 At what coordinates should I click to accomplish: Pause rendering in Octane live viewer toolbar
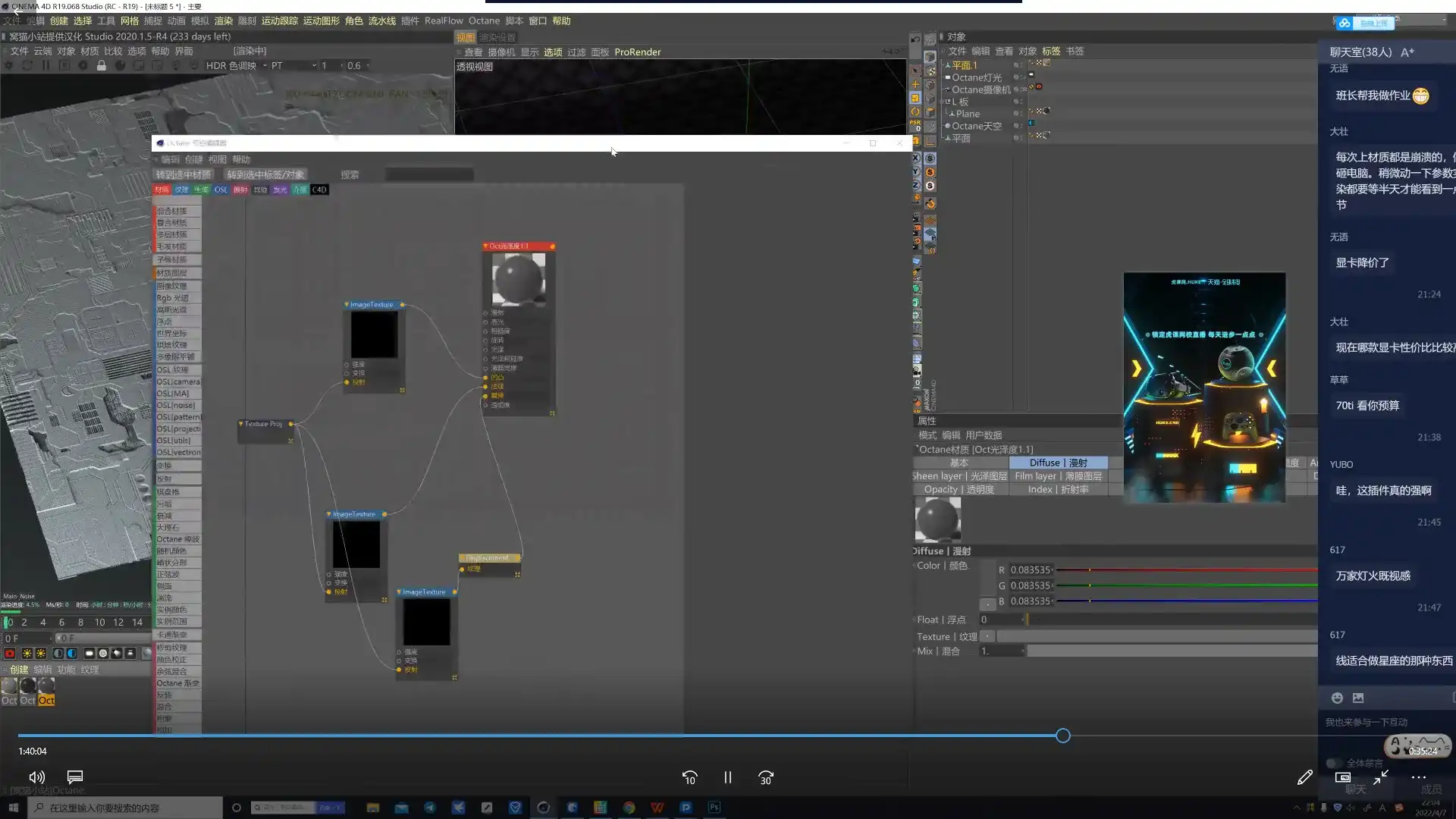click(x=45, y=66)
